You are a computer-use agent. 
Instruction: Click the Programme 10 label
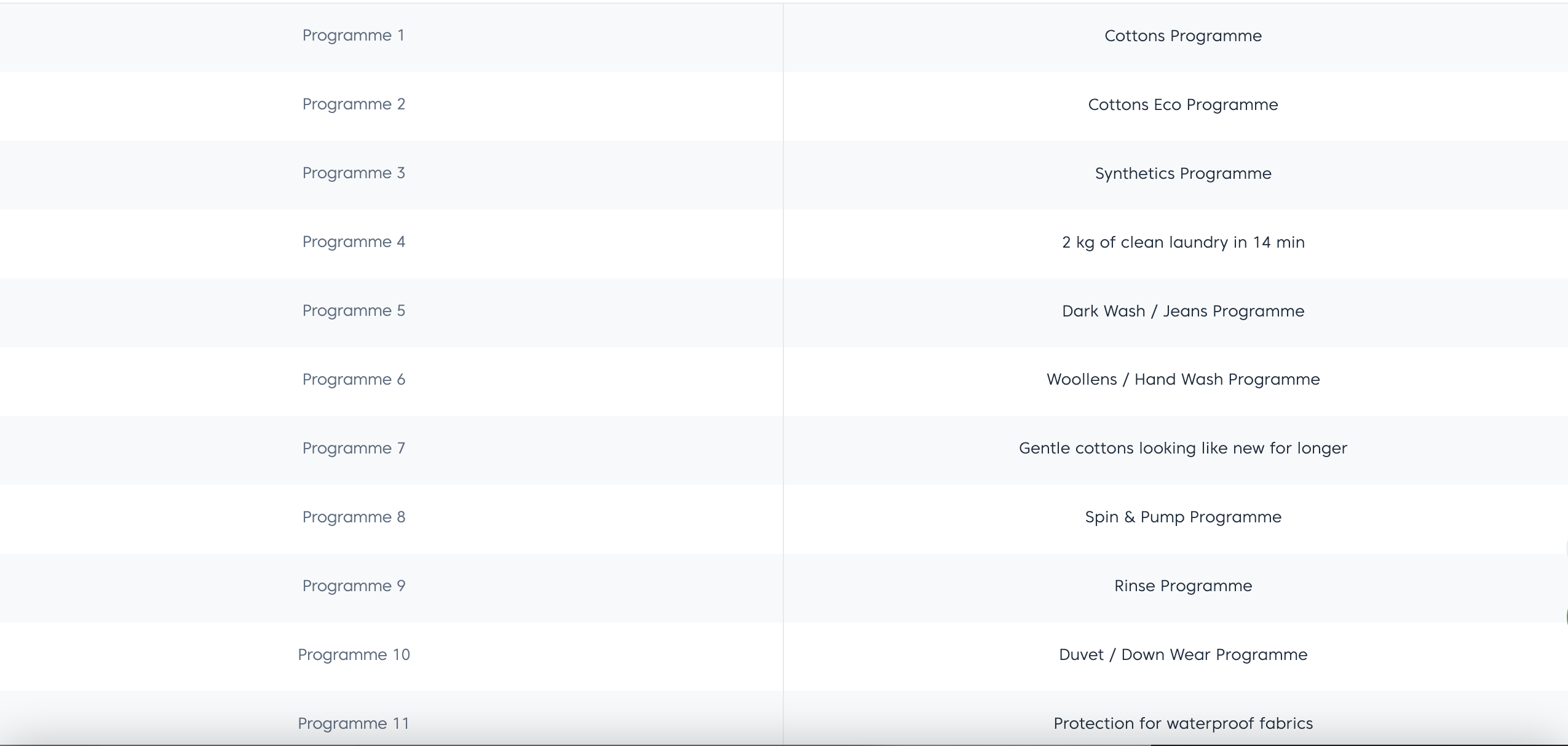[354, 655]
